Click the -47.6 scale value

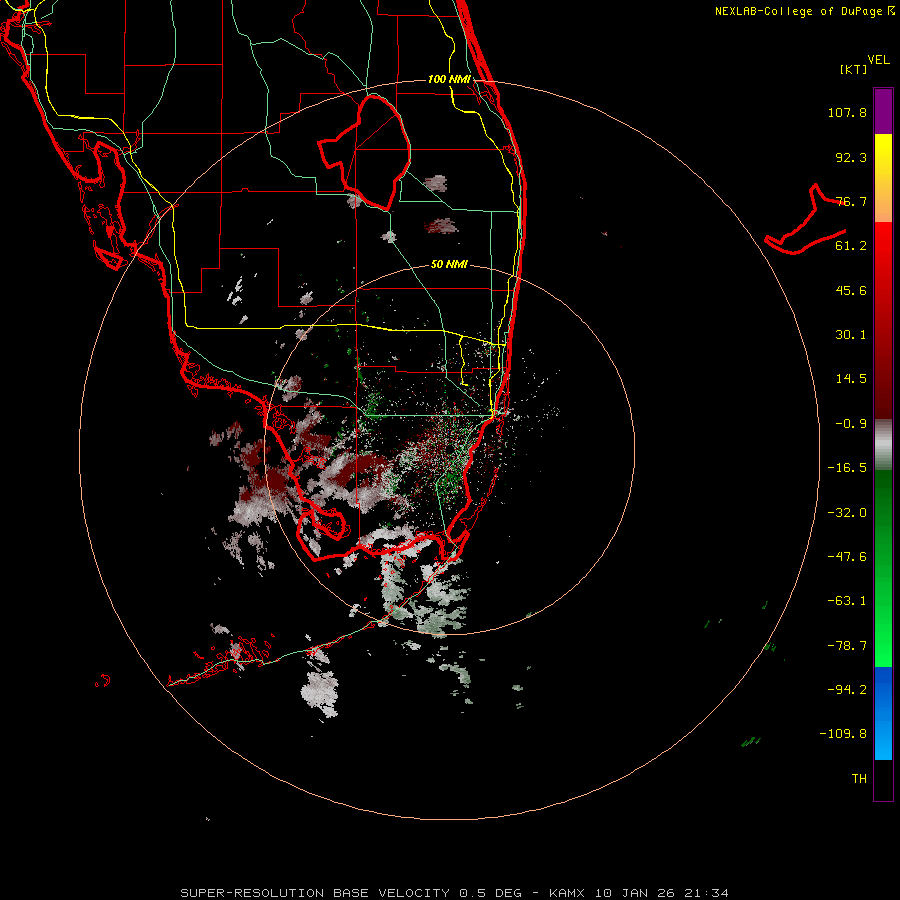(x=847, y=557)
